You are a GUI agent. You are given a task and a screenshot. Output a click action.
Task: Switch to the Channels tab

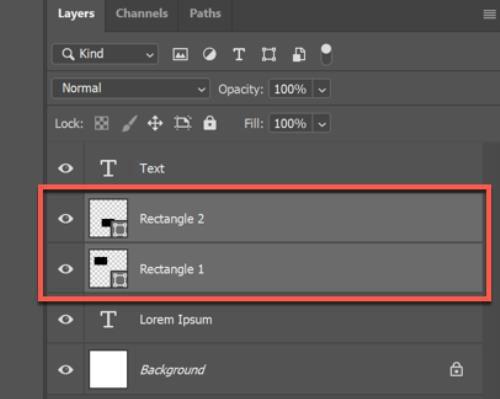pyautogui.click(x=142, y=13)
